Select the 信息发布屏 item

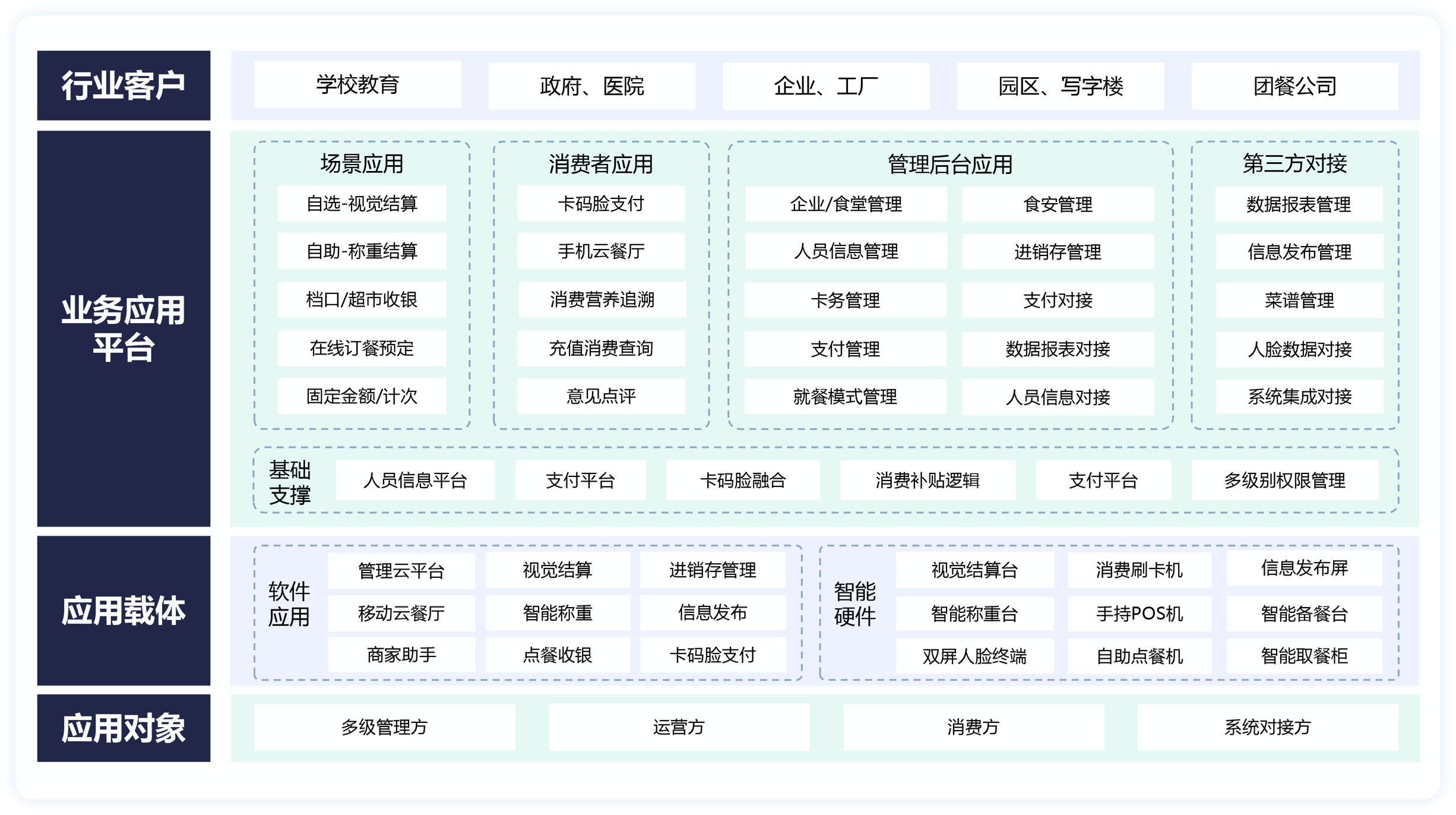(1305, 568)
